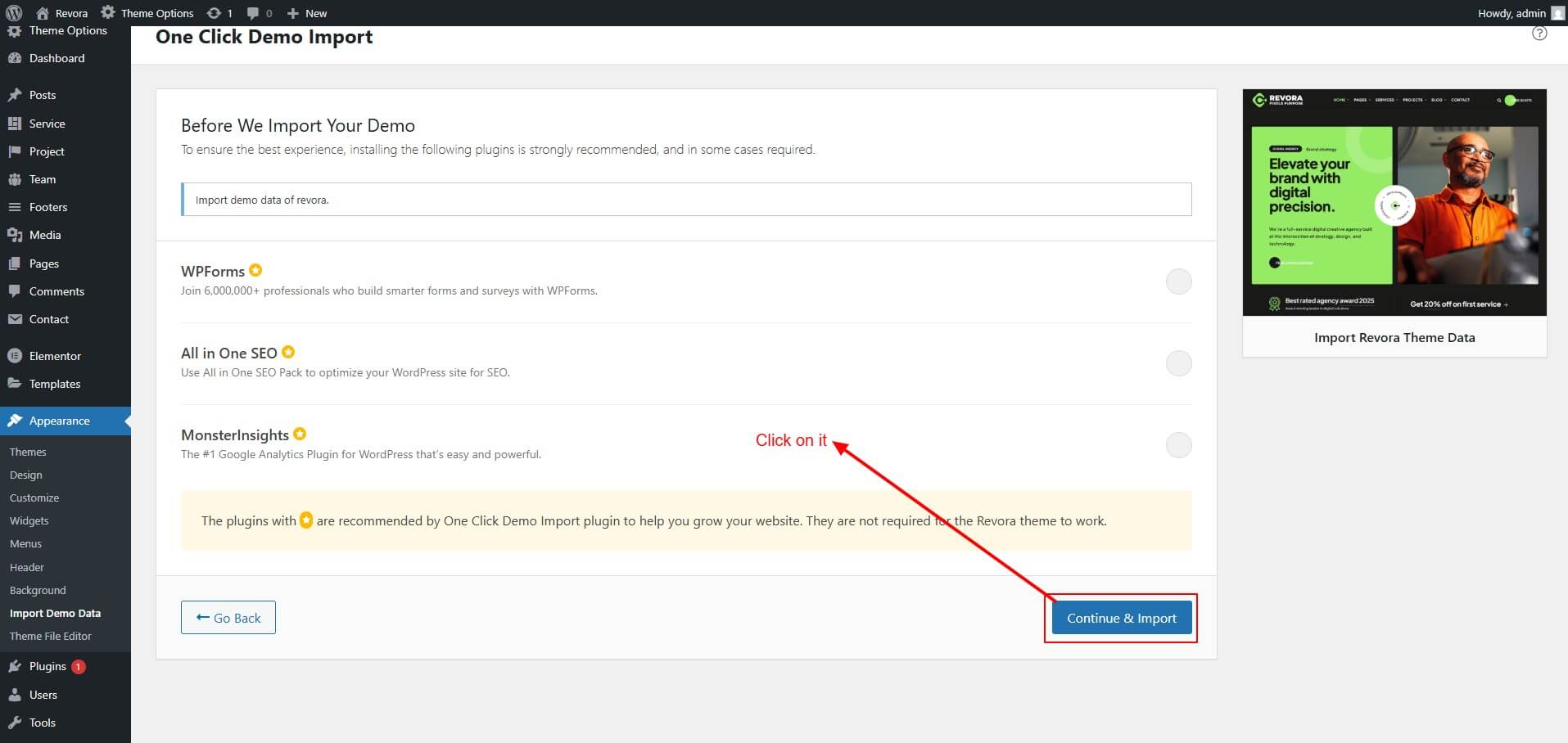Open the comments bubble icon showing 0
Viewport: 1568px width, 743px height.
coord(253,13)
